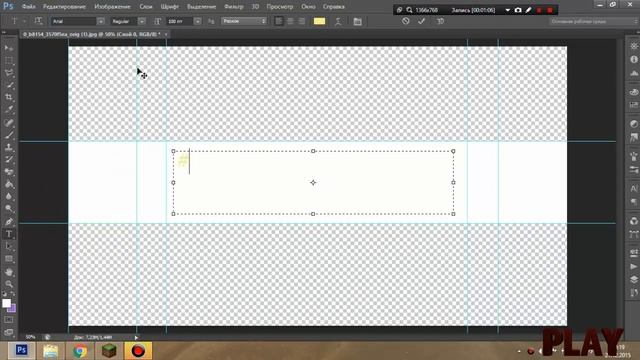The image size is (640, 360).
Task: Select the Brush tool
Action: 9,135
